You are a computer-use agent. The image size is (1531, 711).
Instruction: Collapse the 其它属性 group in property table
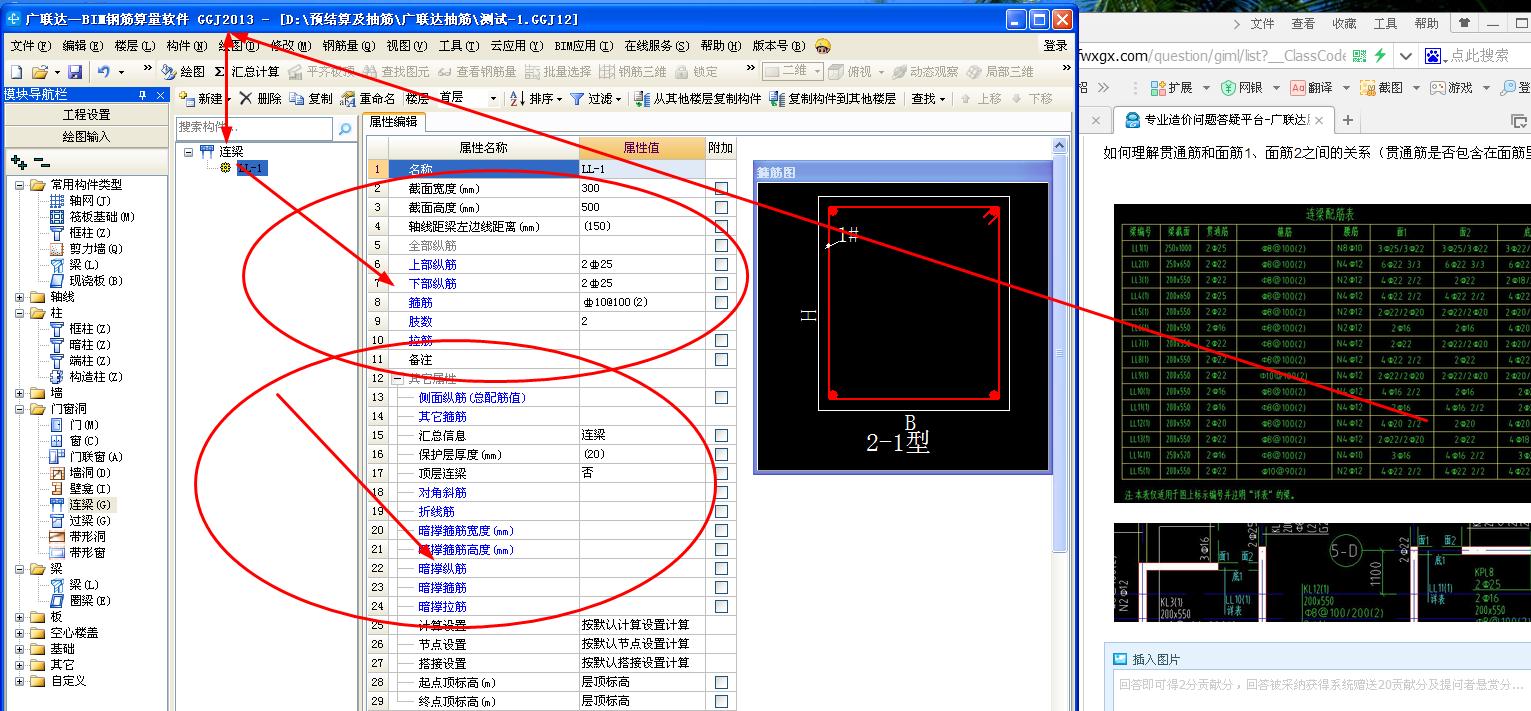397,378
